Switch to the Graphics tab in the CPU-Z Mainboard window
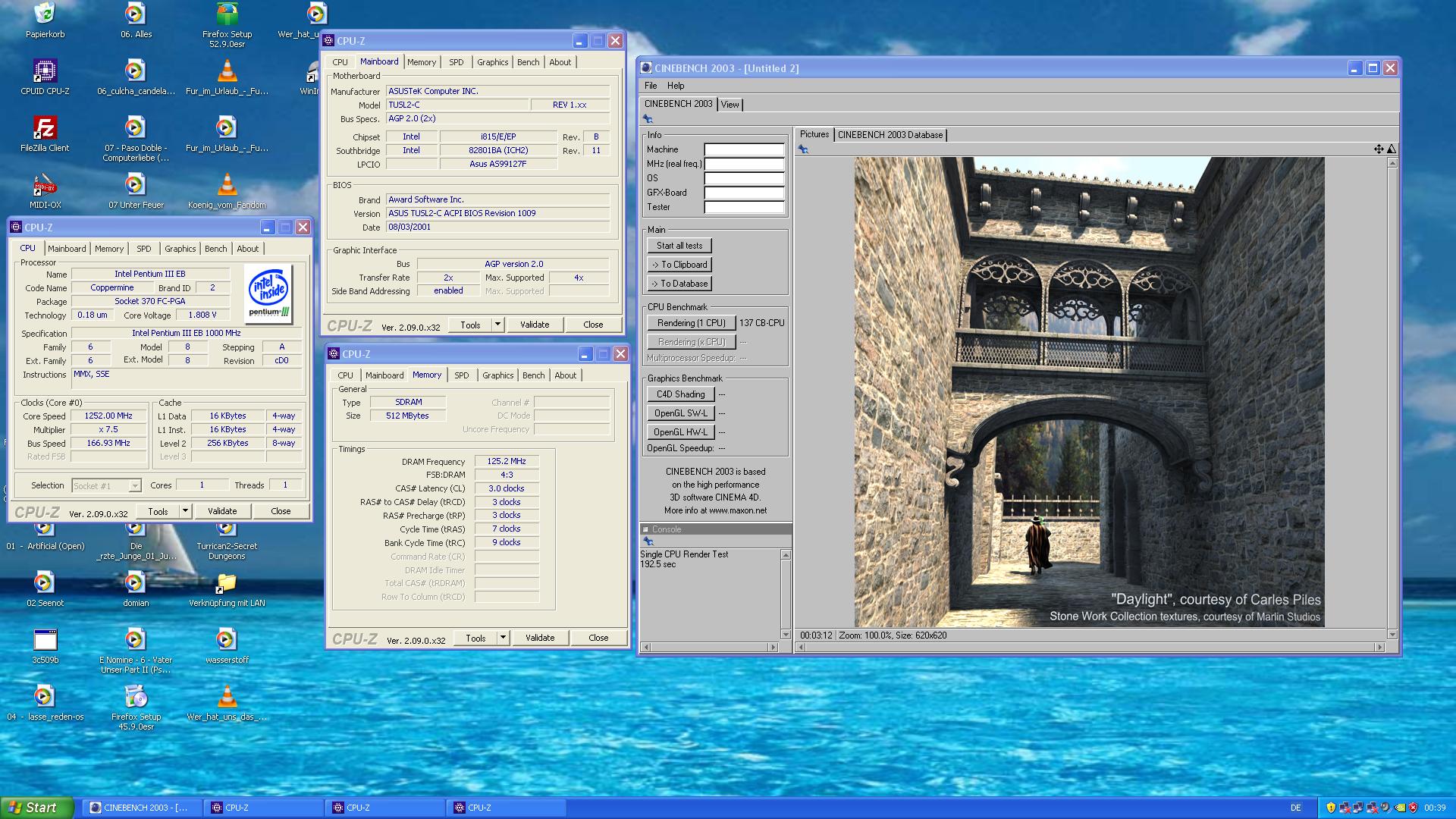 493,62
